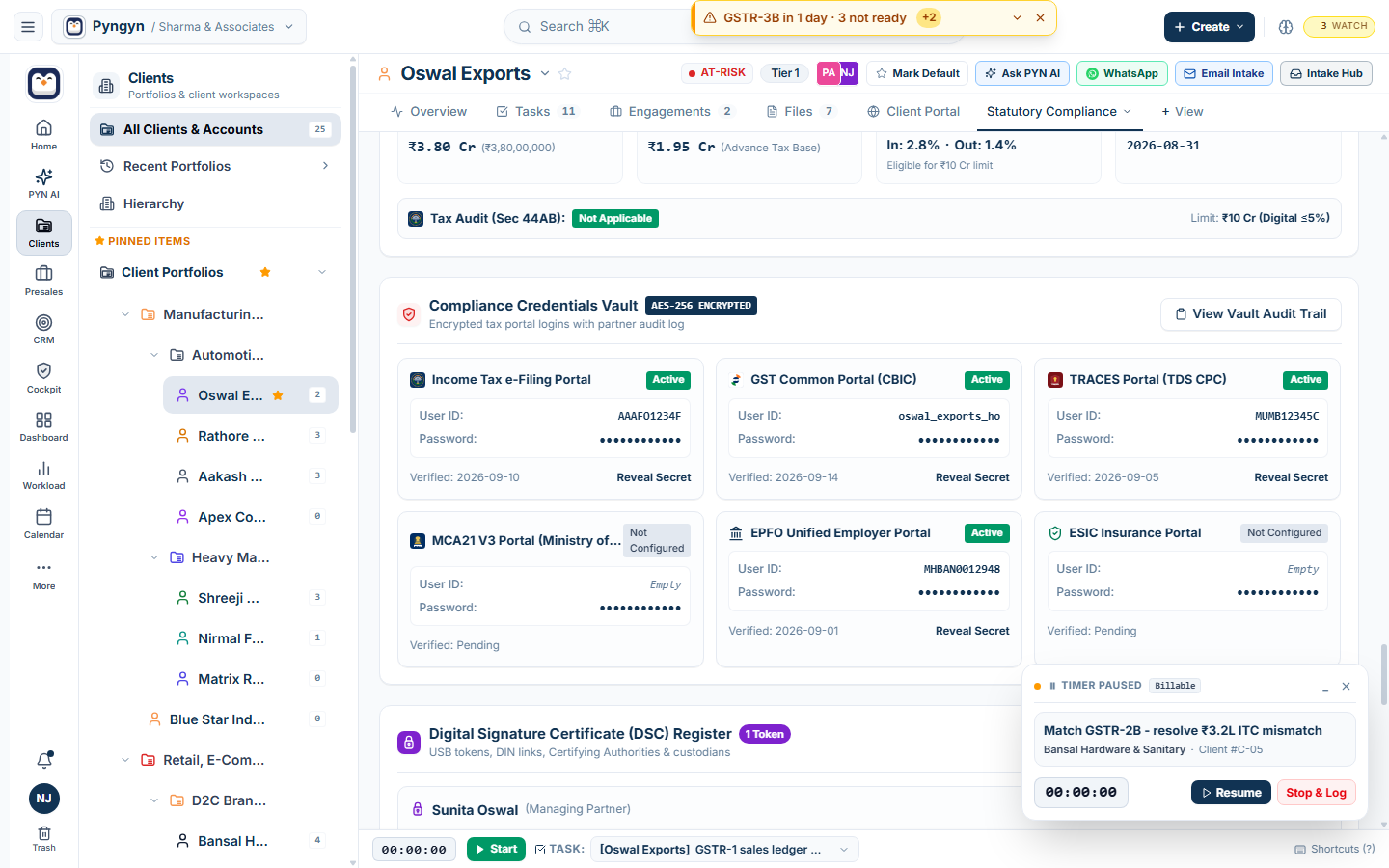Reveal Secret for TRACES Portal

point(1291,477)
